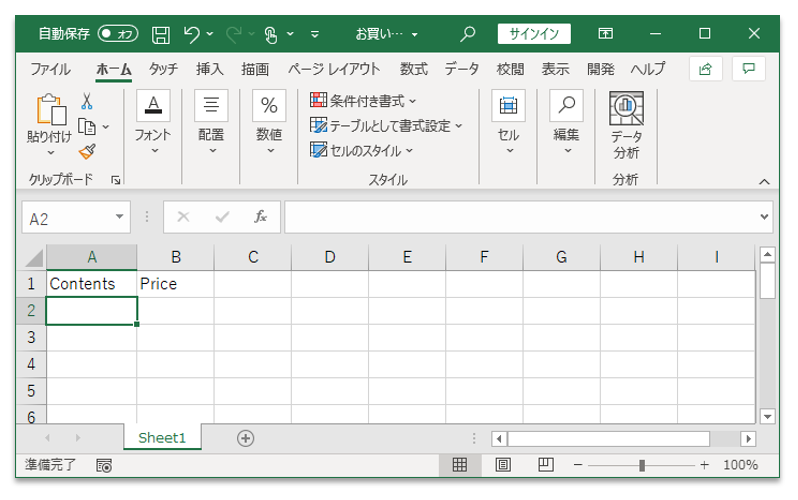Collapse the ribbon with the chevron
Viewport: 798px width, 500px height.
[x=764, y=182]
